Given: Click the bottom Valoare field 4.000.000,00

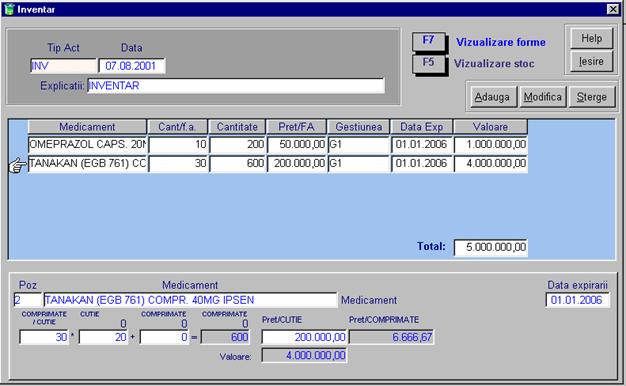Looking at the screenshot, I should (x=304, y=355).
